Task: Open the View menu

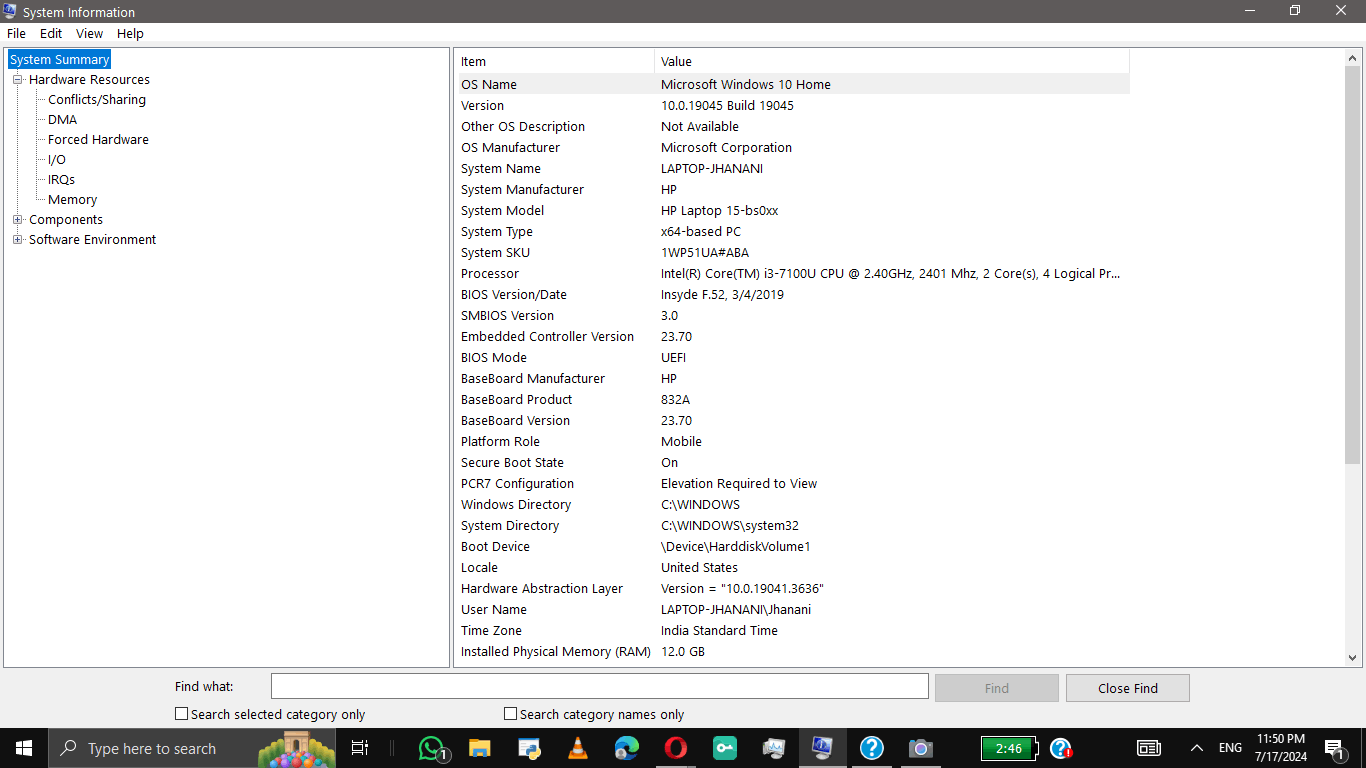Action: [89, 33]
